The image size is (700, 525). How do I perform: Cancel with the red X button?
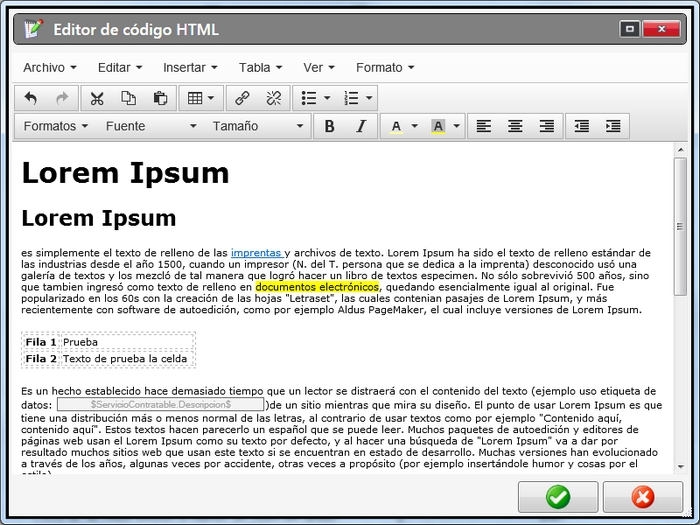(643, 497)
